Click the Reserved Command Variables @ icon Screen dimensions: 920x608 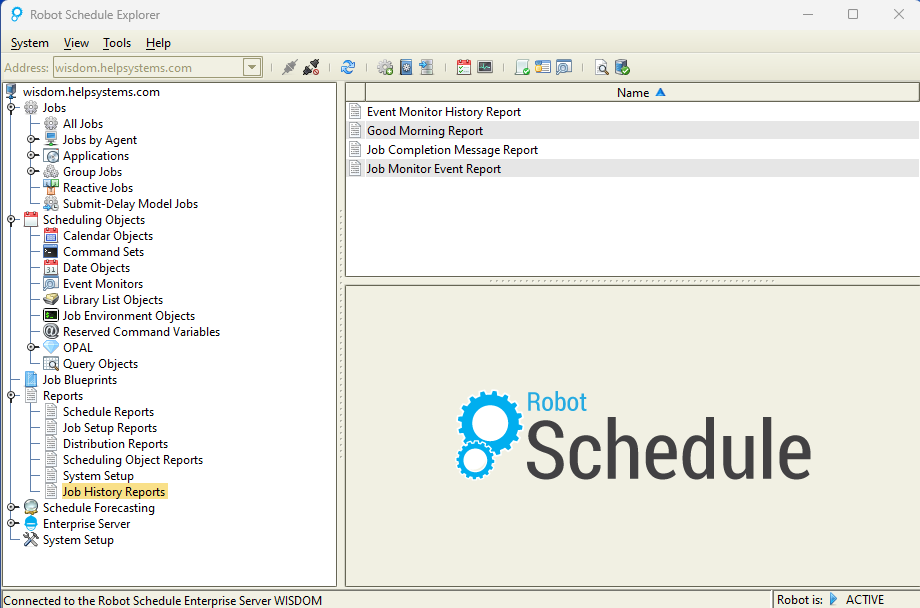51,332
